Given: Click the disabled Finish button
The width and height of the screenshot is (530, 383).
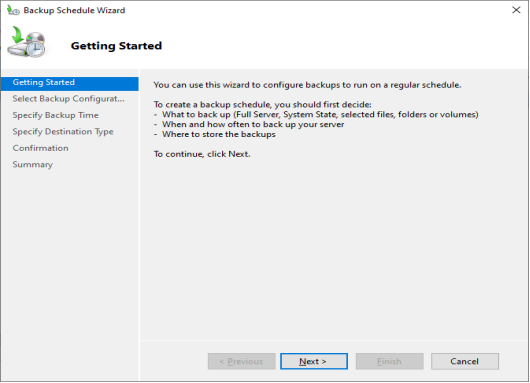Looking at the screenshot, I should (x=389, y=361).
